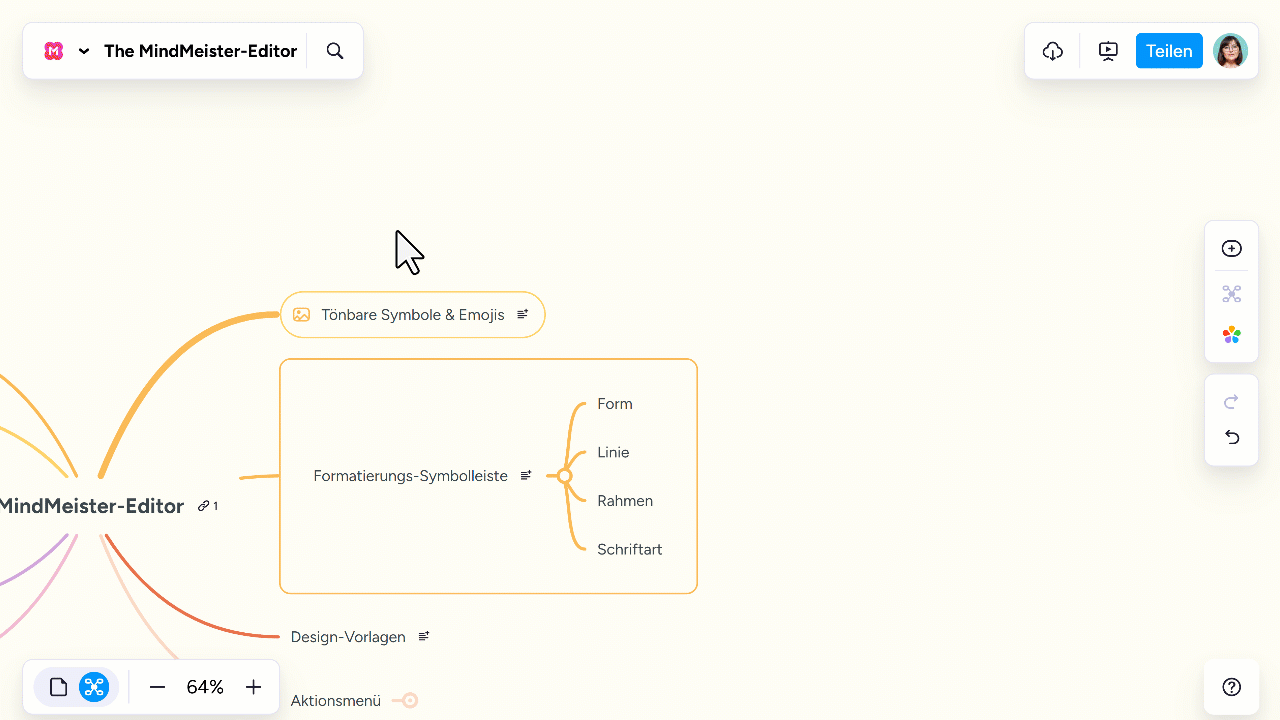
Task: Select the Design-Vorlagen node
Action: coord(348,637)
